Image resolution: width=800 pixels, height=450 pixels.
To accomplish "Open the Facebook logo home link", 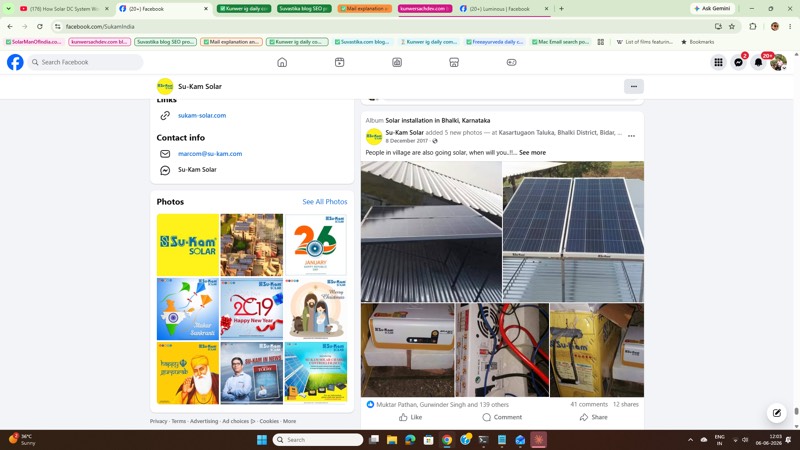I will coord(15,62).
